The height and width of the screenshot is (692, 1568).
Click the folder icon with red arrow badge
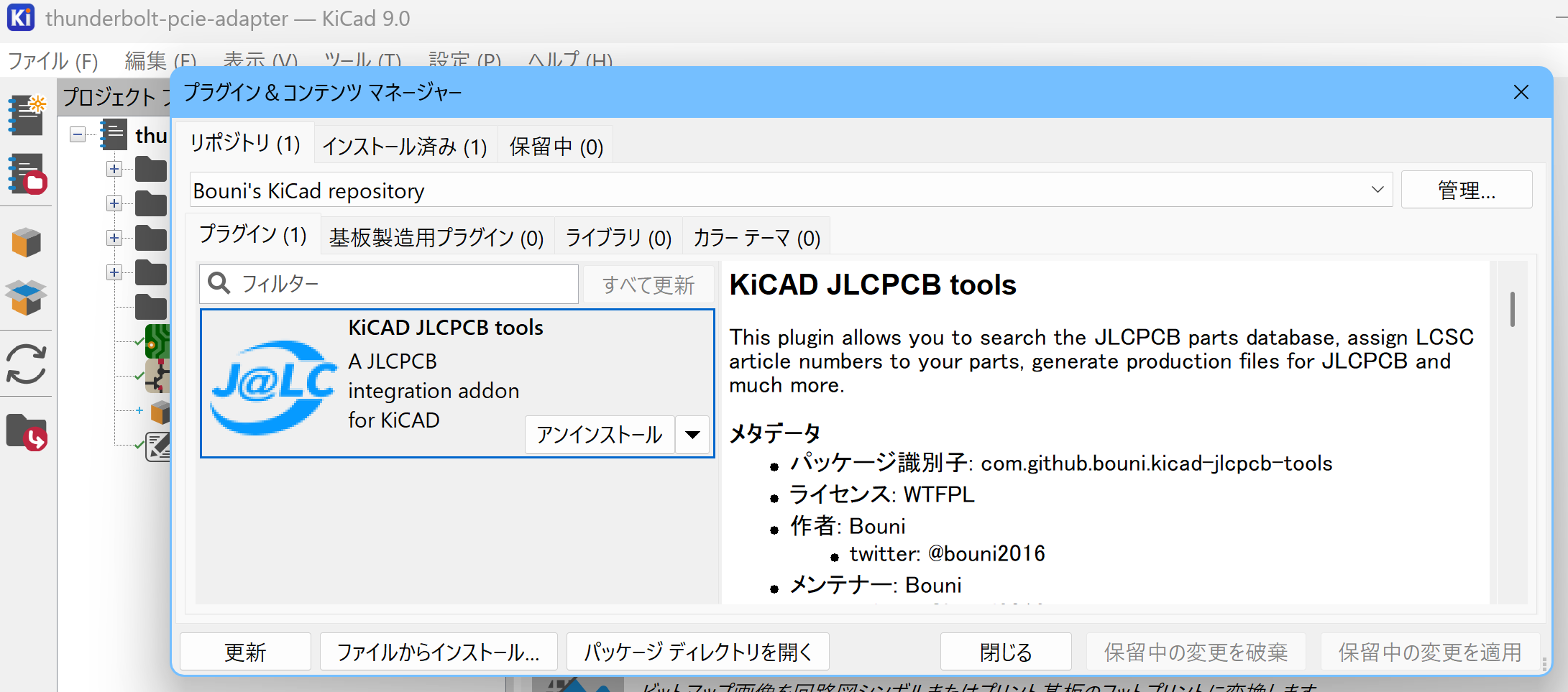[x=27, y=432]
